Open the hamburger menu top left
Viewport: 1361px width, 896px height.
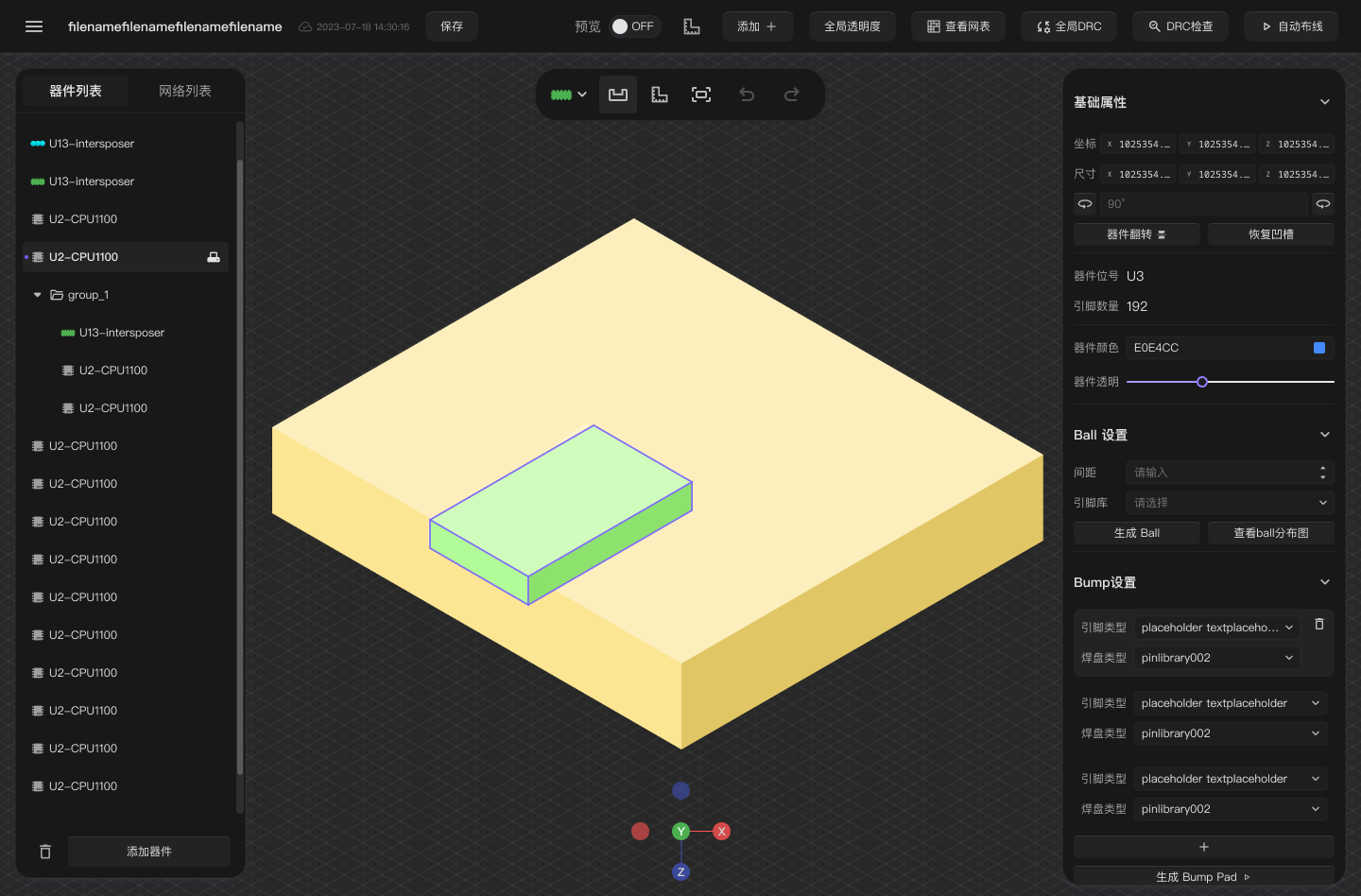point(35,26)
